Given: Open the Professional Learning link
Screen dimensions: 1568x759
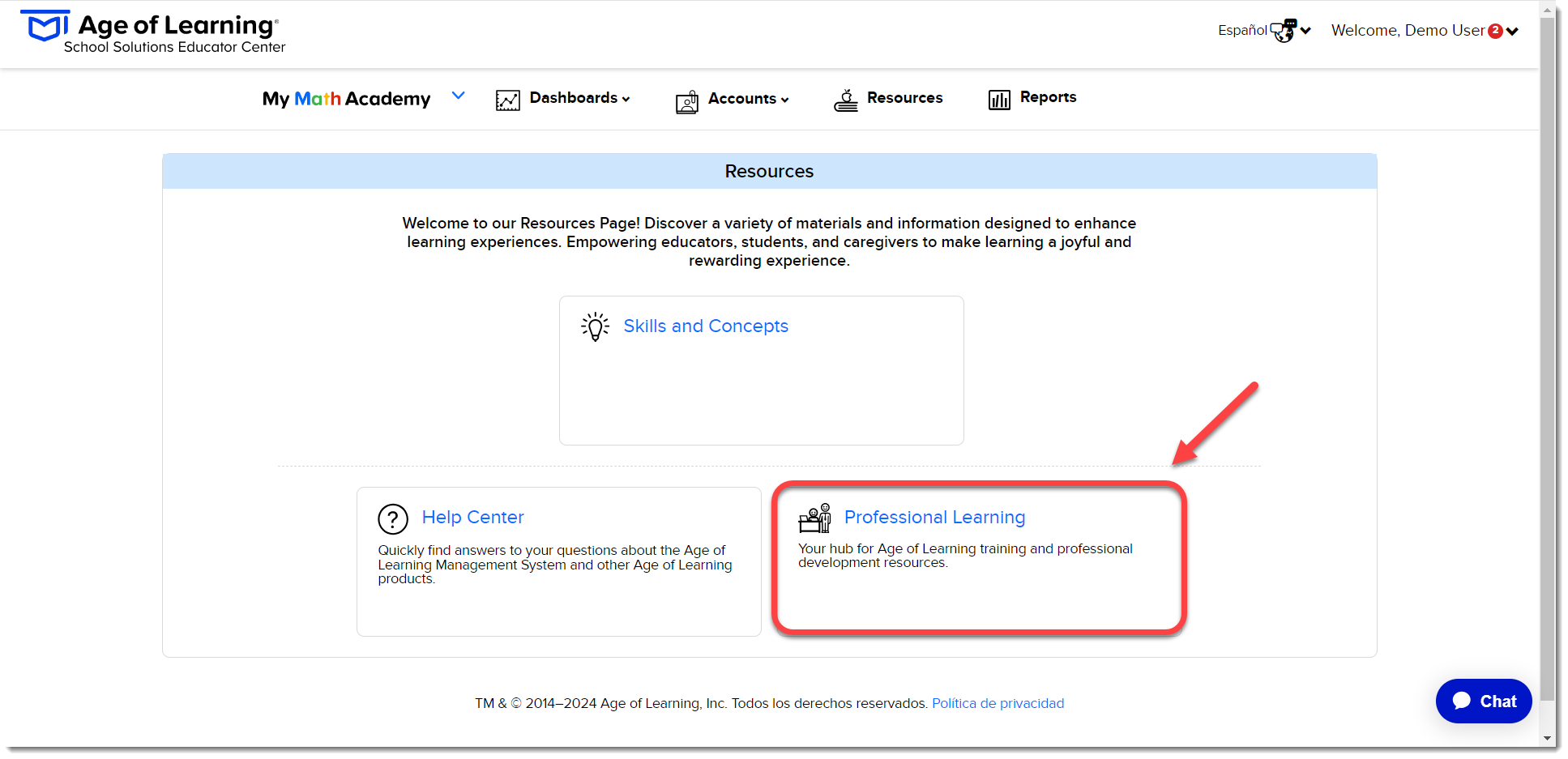Looking at the screenshot, I should click(x=935, y=517).
